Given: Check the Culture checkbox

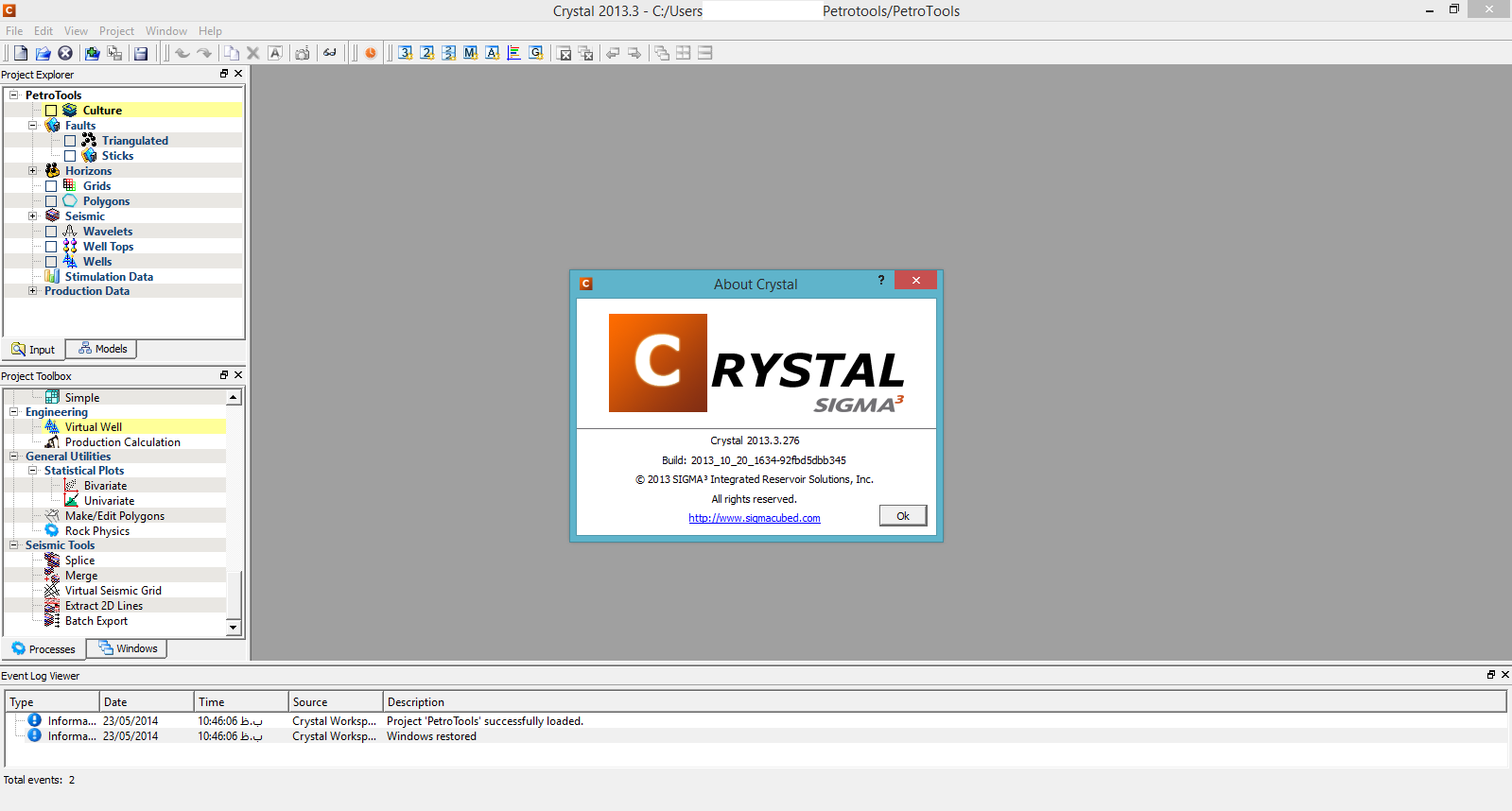Looking at the screenshot, I should (51, 111).
